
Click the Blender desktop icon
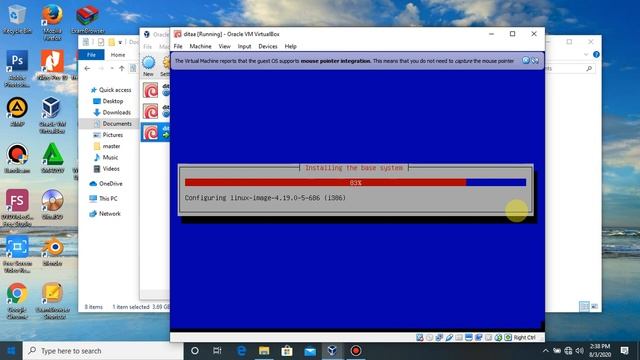pos(52,251)
